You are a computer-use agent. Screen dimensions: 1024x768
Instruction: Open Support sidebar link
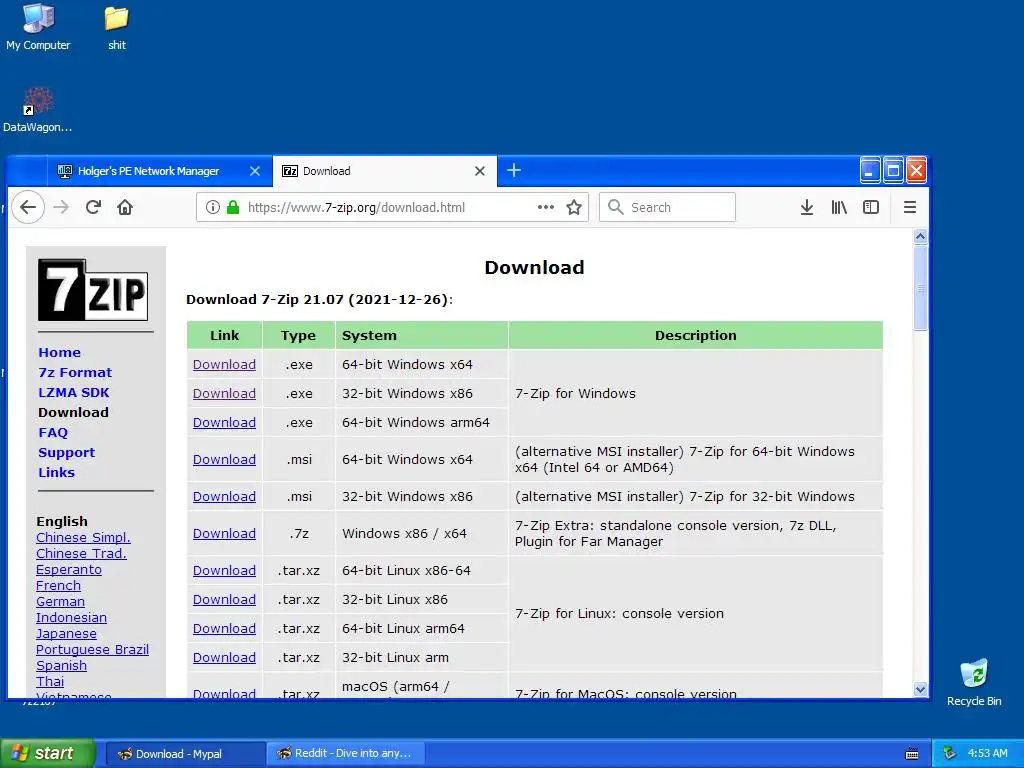(67, 453)
